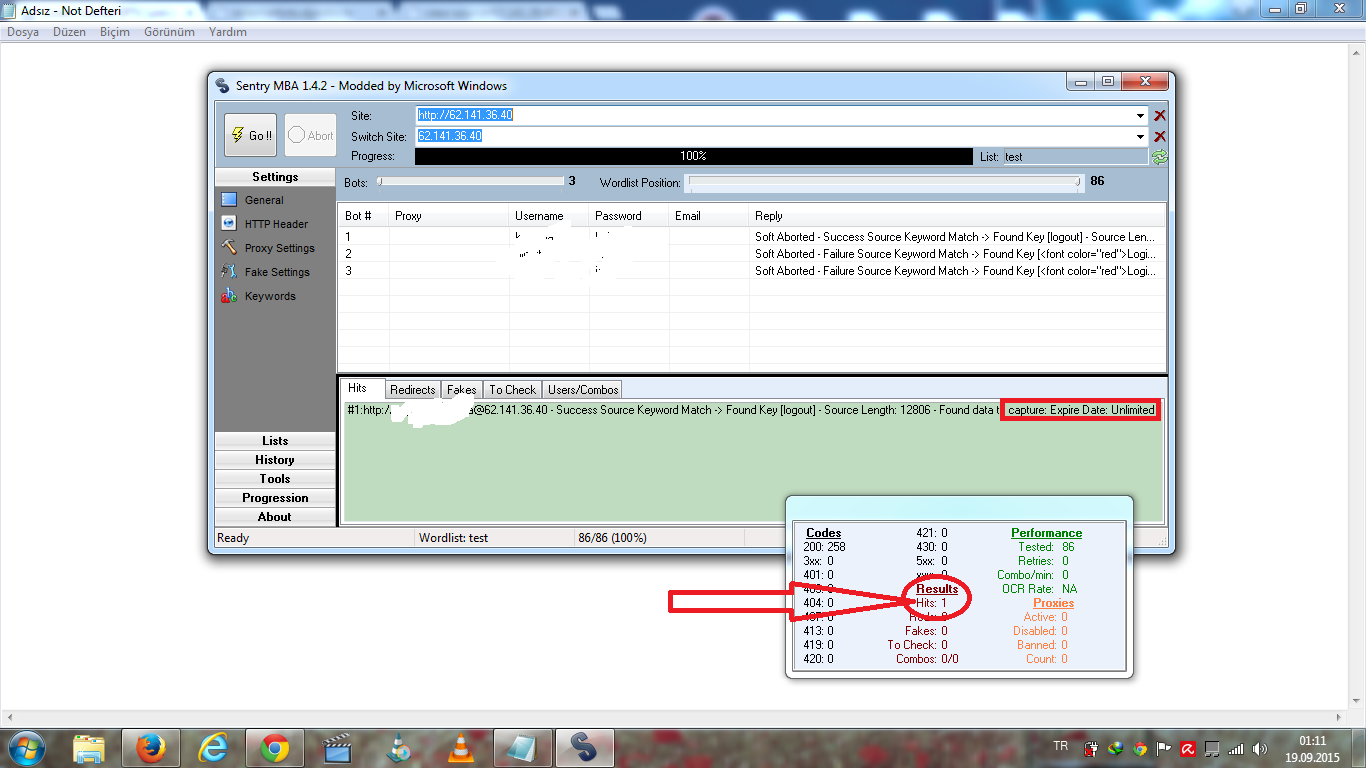Switch to the Users/Combos tab
This screenshot has width=1366, height=768.
tap(583, 390)
